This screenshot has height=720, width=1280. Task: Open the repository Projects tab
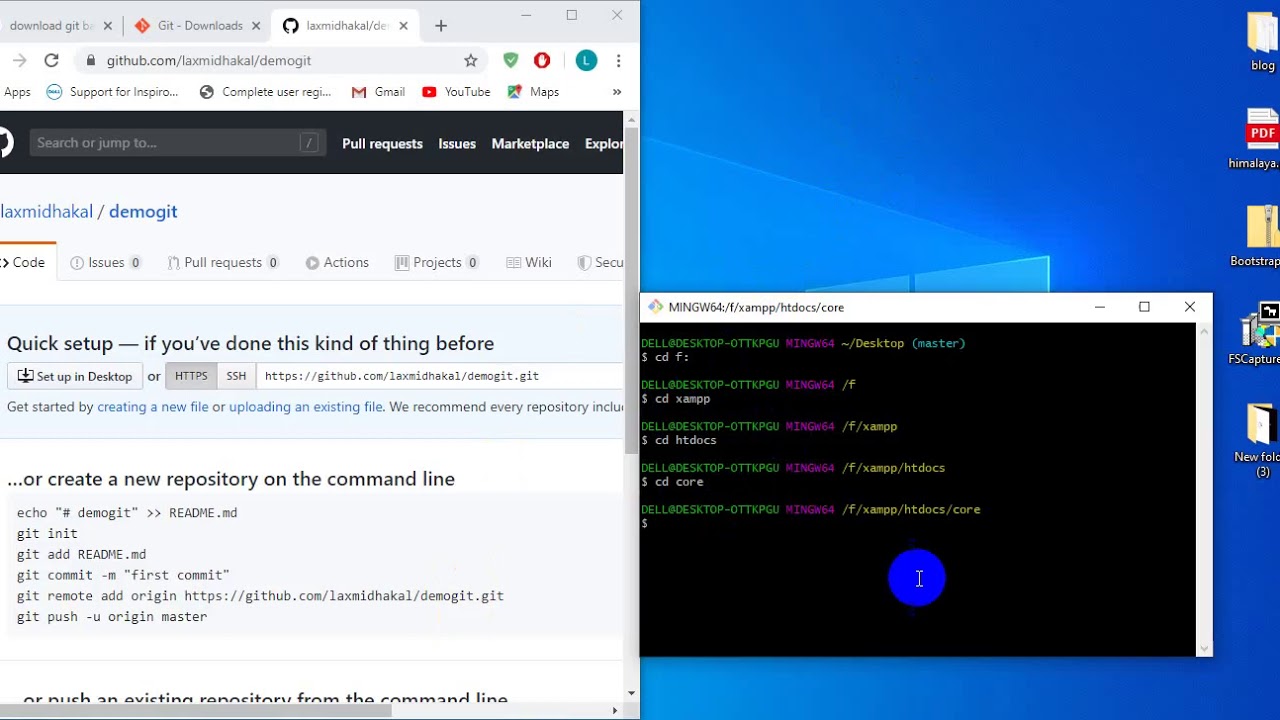[437, 262]
